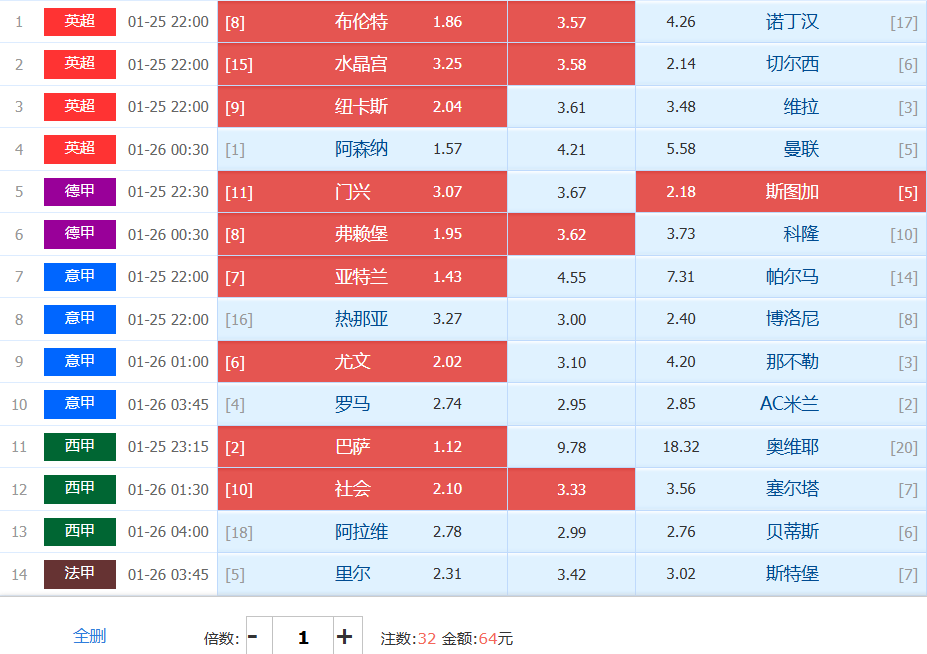Toggle draw odds 3.57 in 布伦特 match
The image size is (927, 654).
pyautogui.click(x=571, y=22)
